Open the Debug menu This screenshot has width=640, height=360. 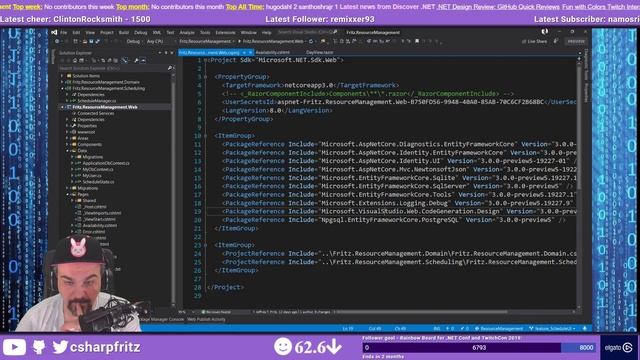click(140, 32)
